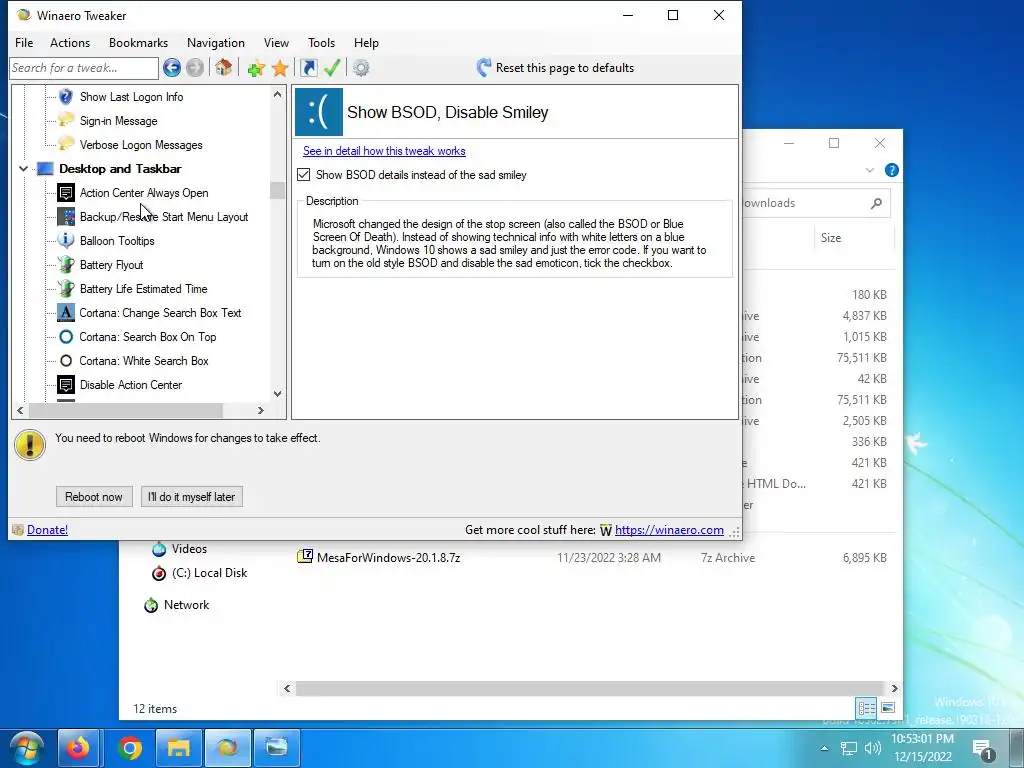Show hidden tray icons chevron
This screenshot has height=768, width=1024.
(x=824, y=748)
